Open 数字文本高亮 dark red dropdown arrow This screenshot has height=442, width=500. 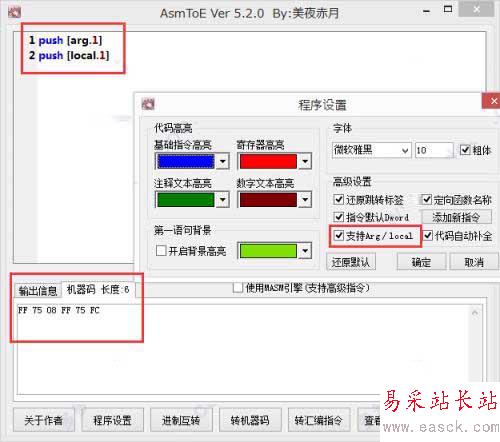point(305,199)
